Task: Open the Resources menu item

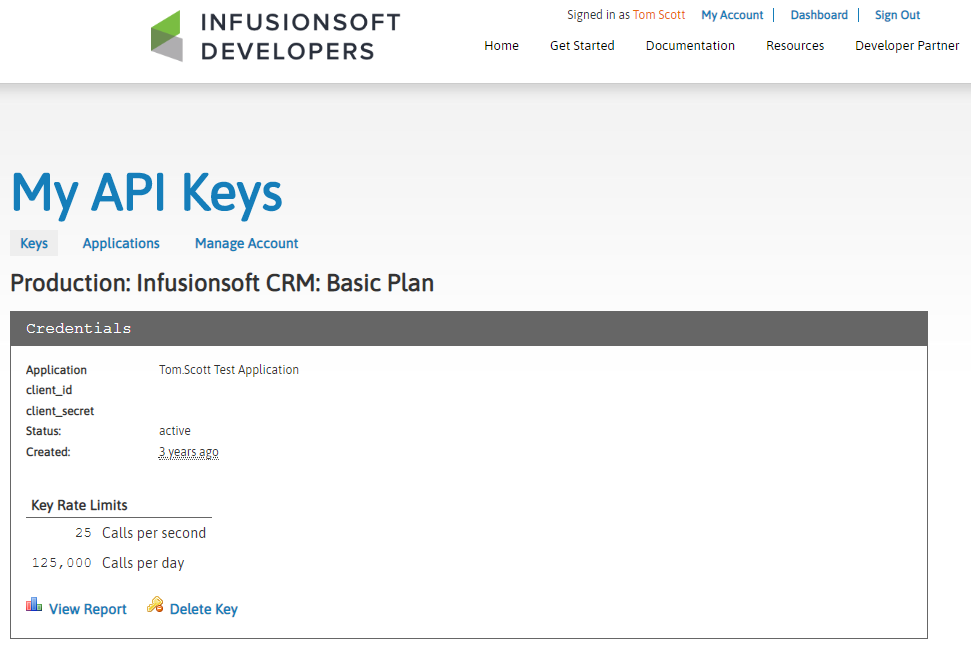Action: point(795,45)
